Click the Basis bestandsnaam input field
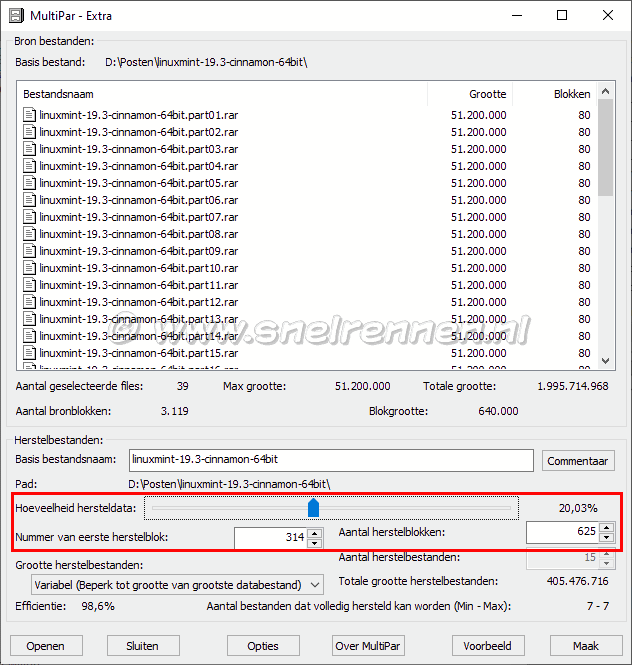The image size is (632, 665). click(331, 460)
